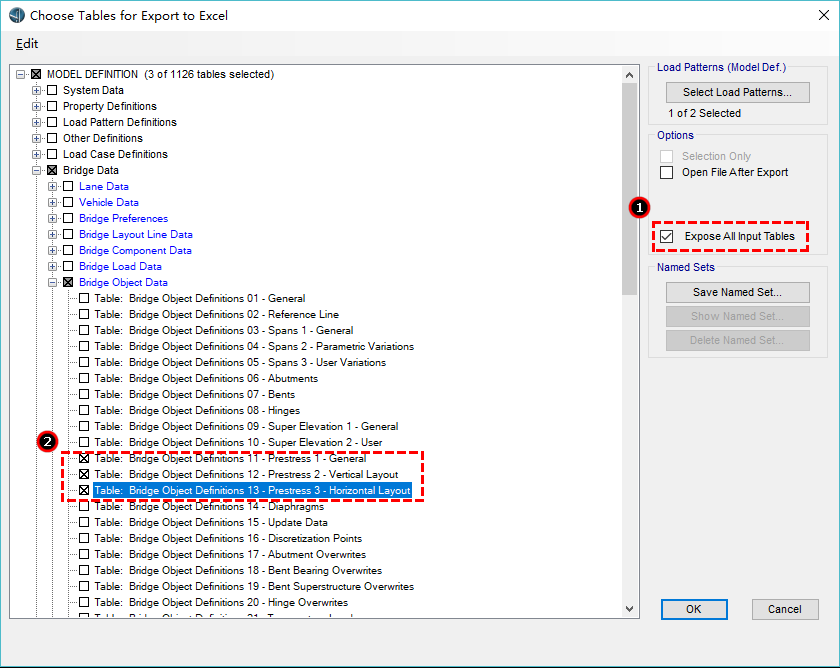840x668 pixels.
Task: Collapse the MODEL DEFINITION root node
Action: point(21,74)
